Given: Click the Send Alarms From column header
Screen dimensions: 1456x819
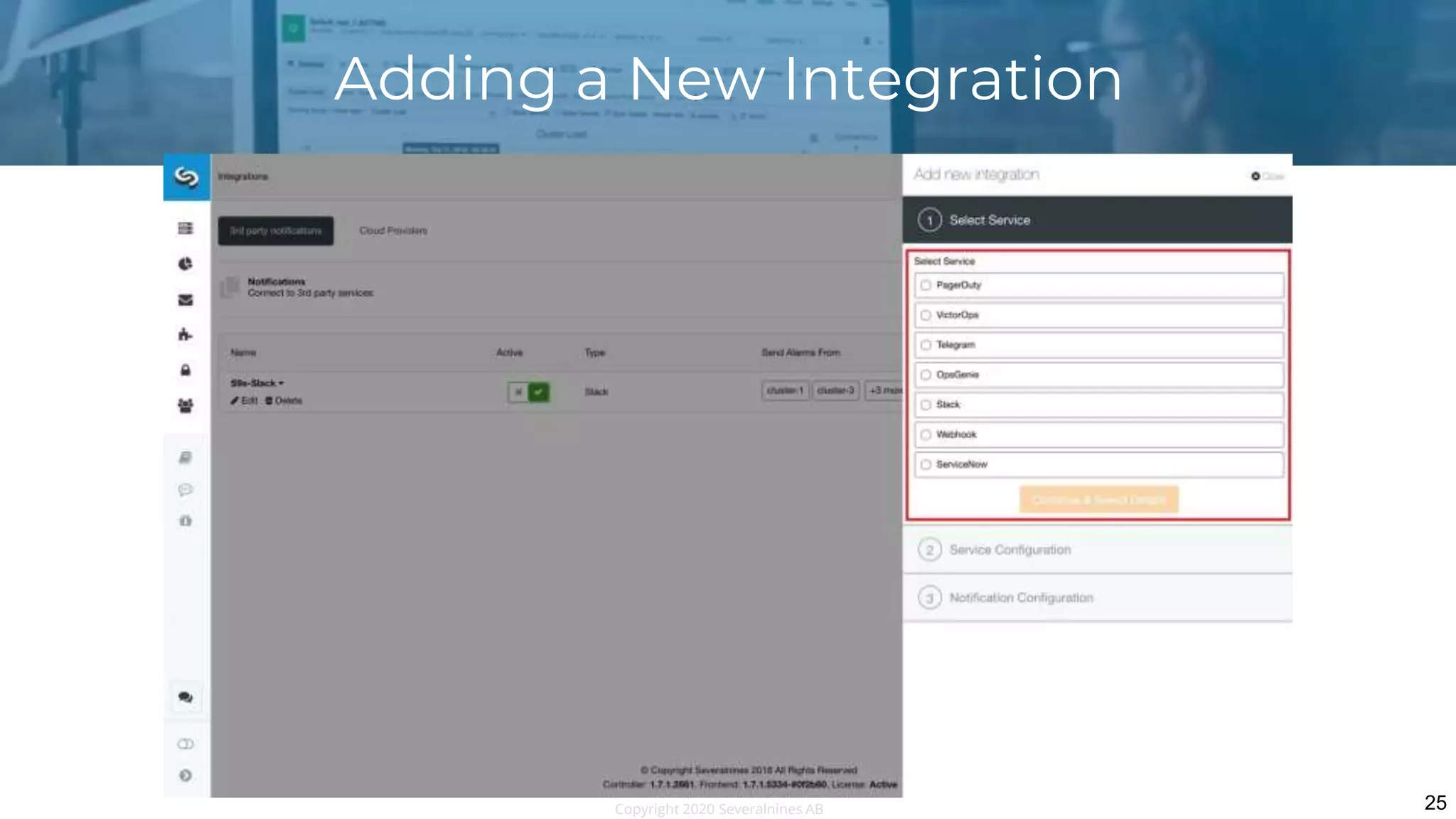Looking at the screenshot, I should coord(801,353).
